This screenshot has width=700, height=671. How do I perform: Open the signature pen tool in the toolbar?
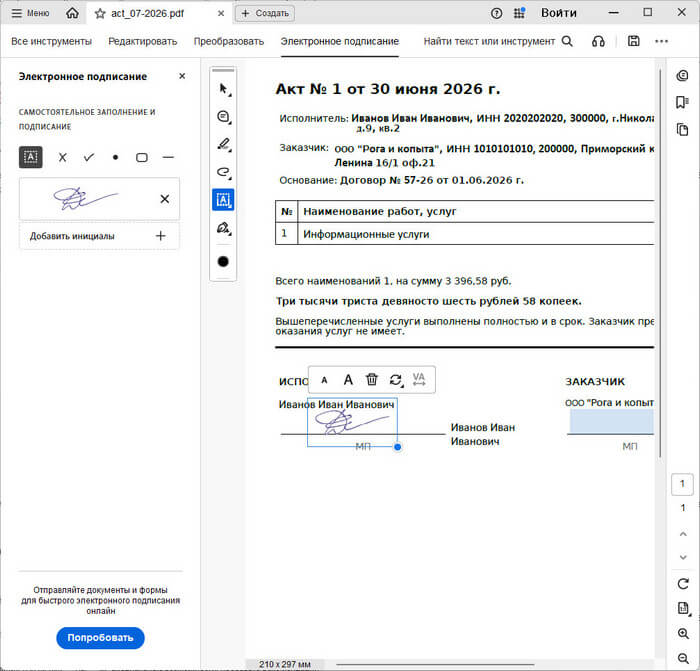click(x=223, y=228)
